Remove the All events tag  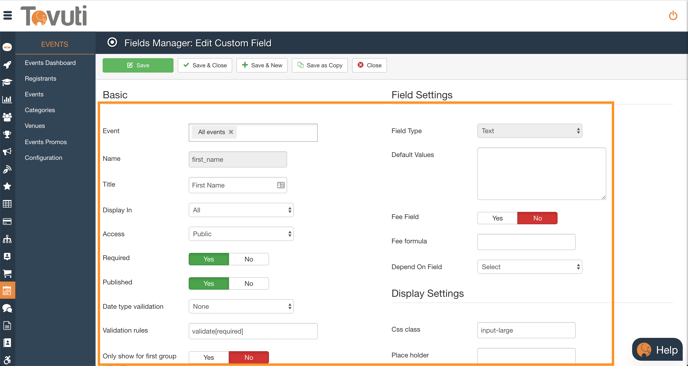[x=231, y=132]
